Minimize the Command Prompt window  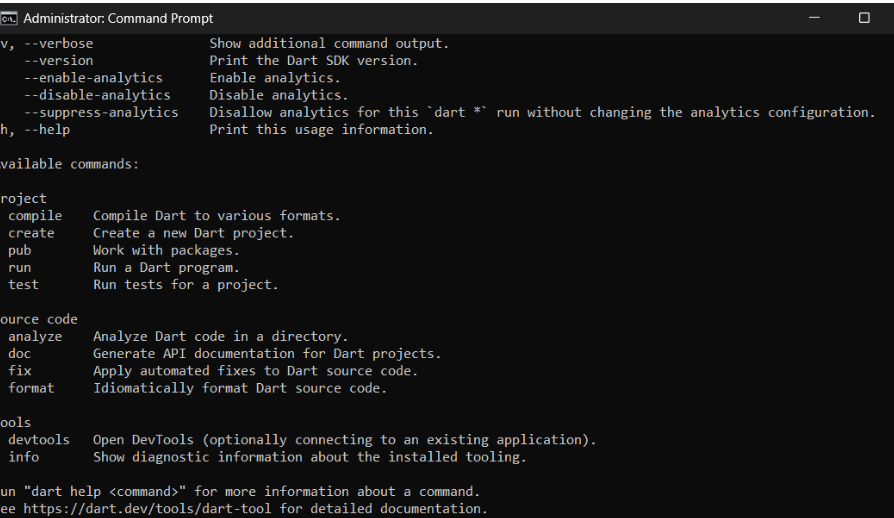(817, 18)
